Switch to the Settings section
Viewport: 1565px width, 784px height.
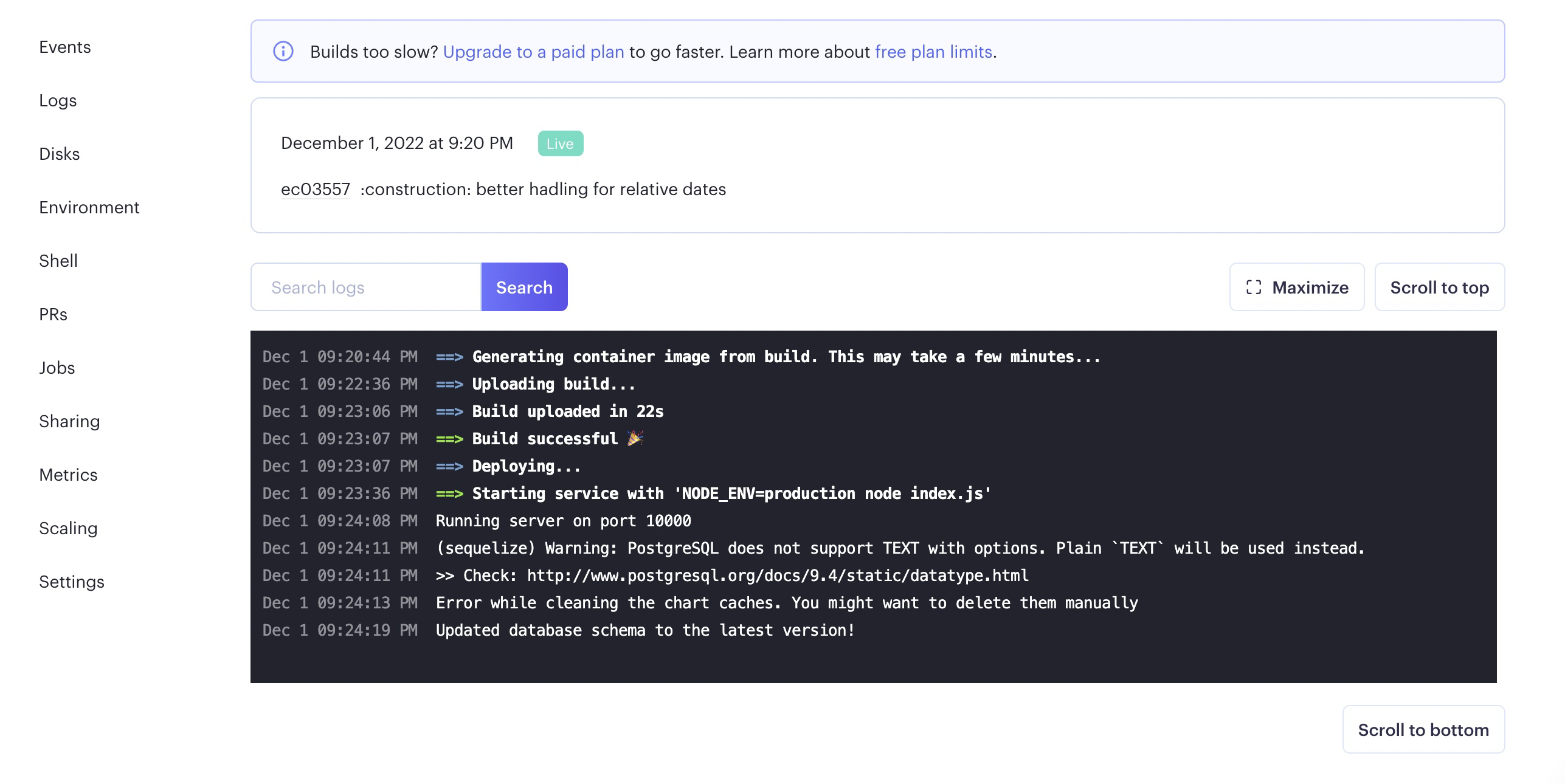[x=71, y=582]
